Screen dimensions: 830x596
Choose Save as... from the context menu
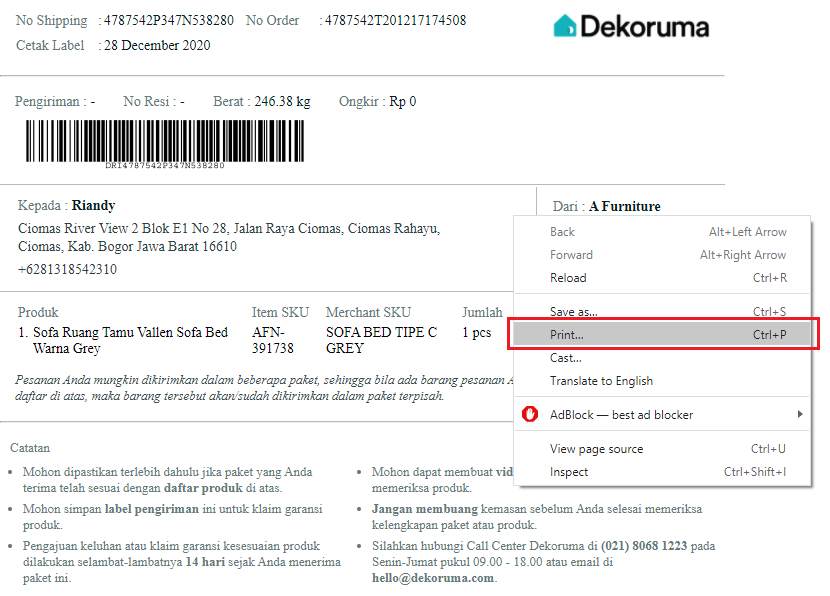coord(662,311)
